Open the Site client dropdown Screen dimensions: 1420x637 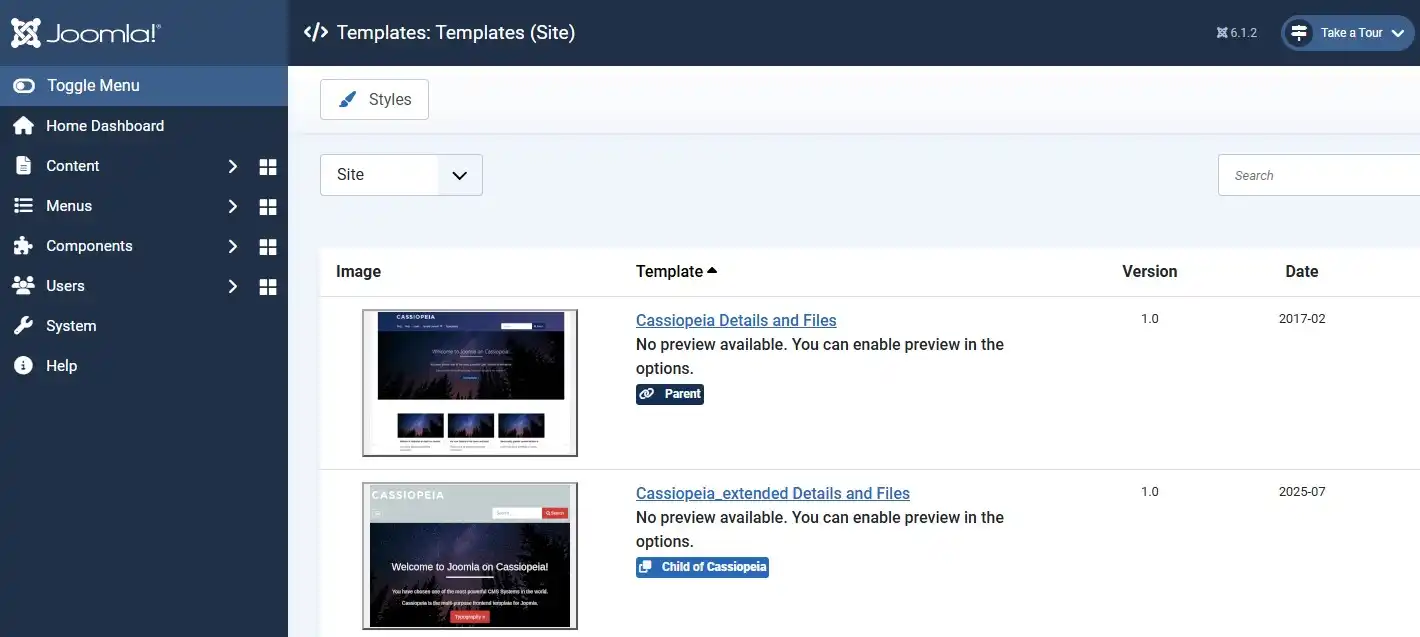401,175
